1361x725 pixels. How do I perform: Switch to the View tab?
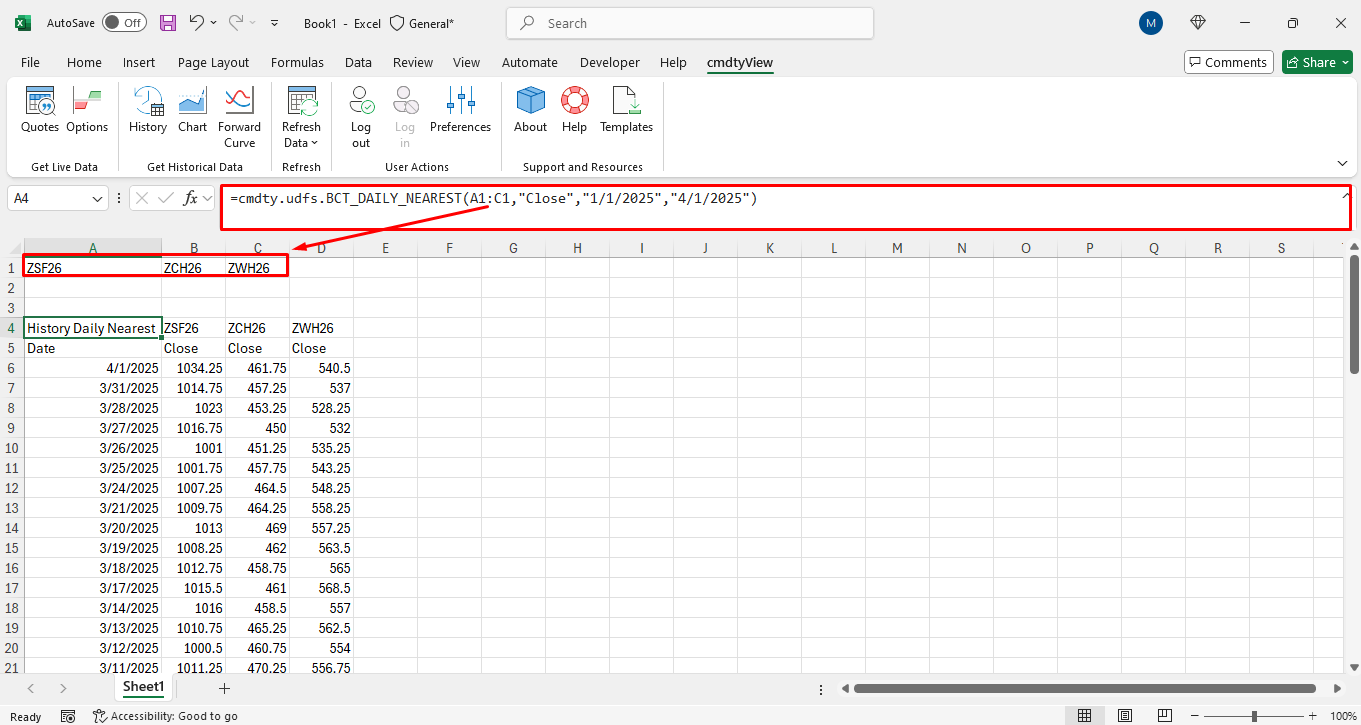click(x=466, y=62)
